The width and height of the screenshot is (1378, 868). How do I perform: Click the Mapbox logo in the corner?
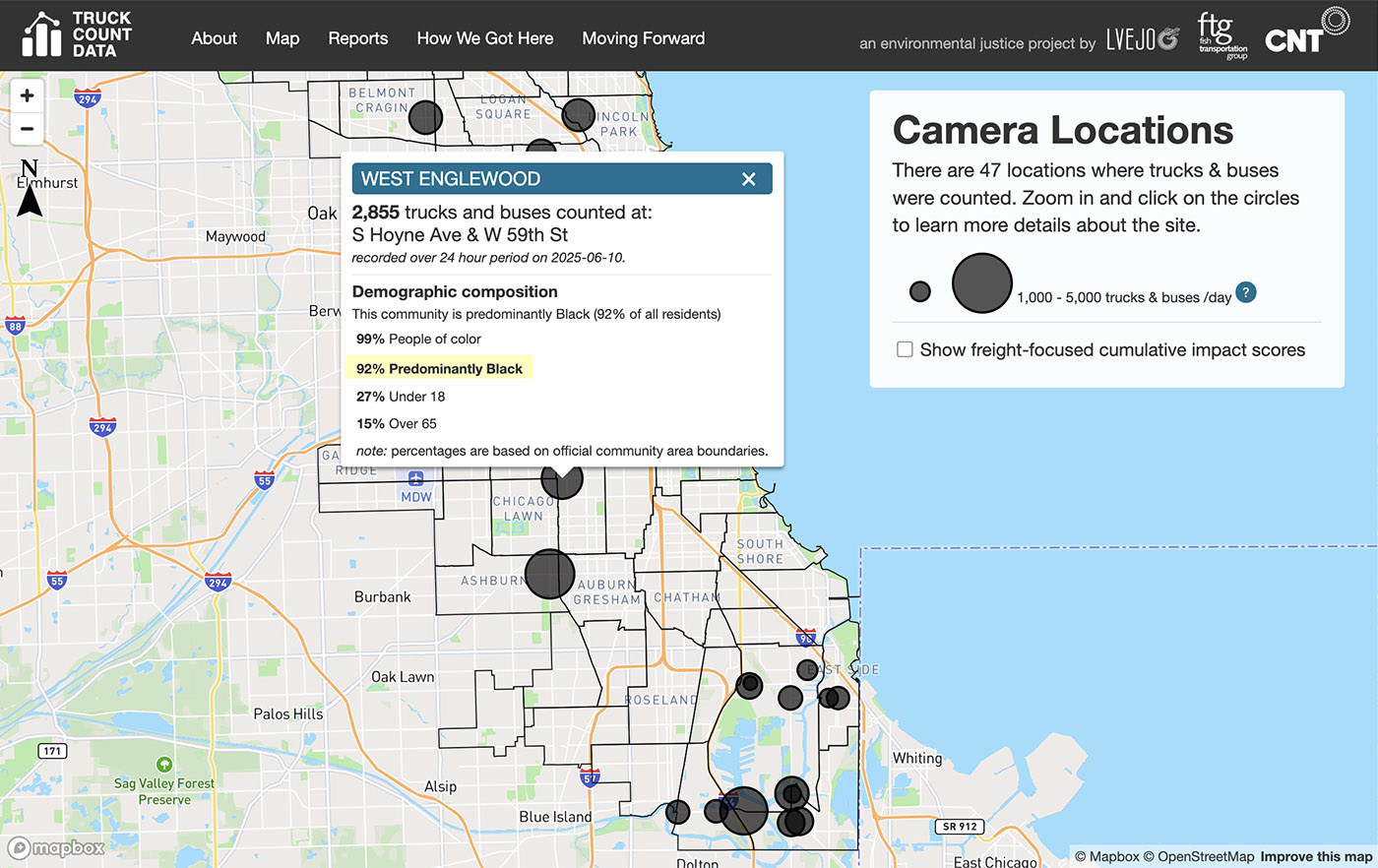[x=55, y=847]
